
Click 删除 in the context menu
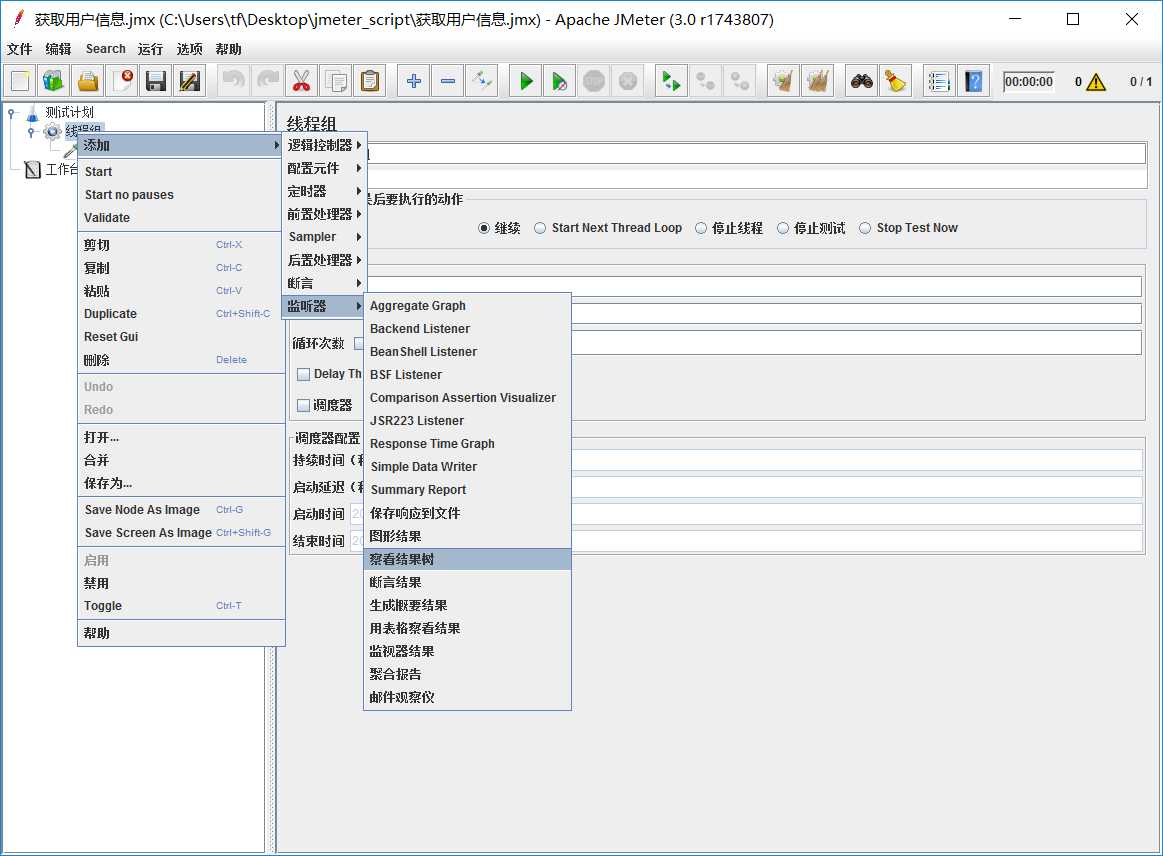pos(181,360)
